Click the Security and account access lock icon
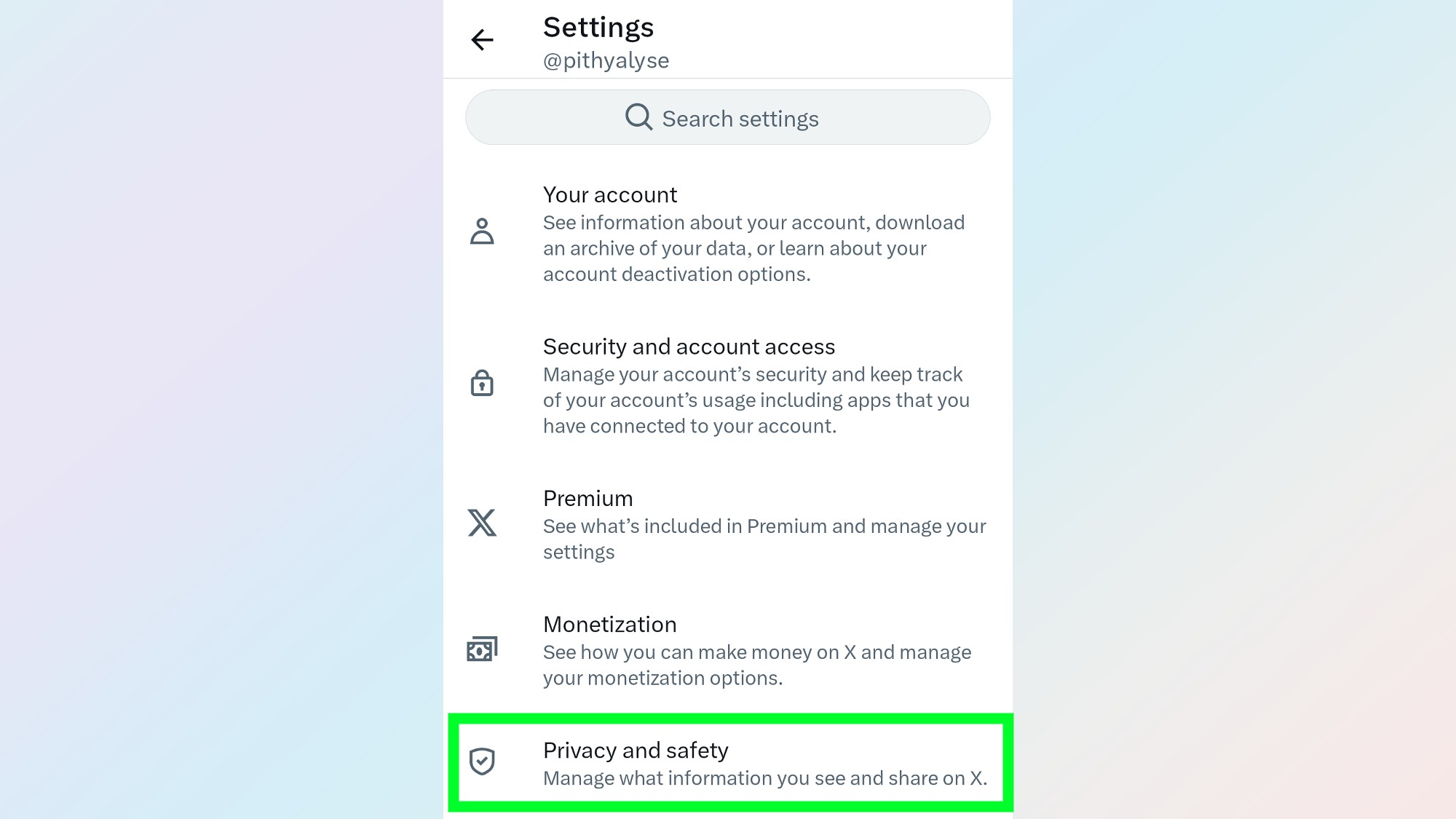The image size is (1456, 819). (x=482, y=382)
